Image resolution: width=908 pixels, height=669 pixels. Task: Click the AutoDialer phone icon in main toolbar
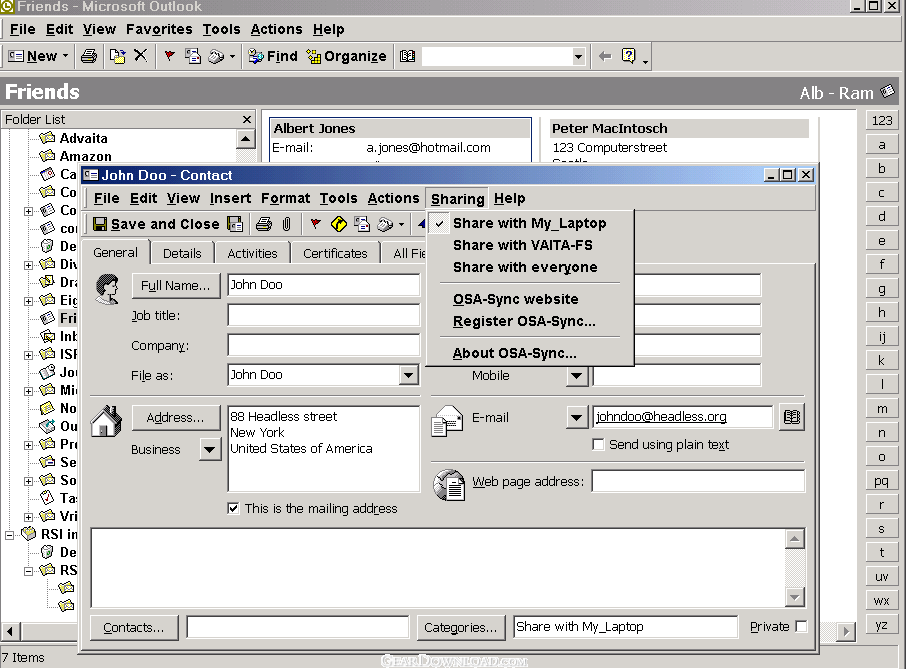click(216, 56)
